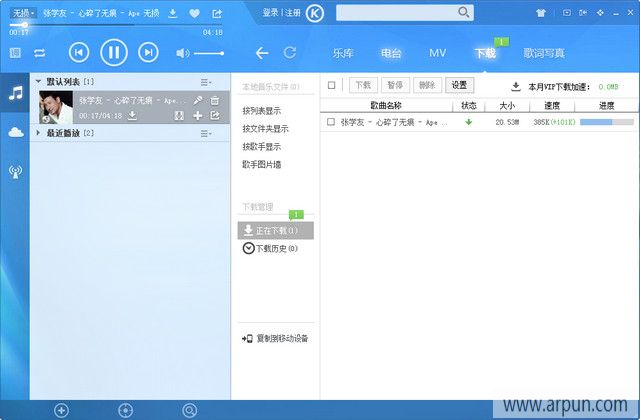This screenshot has height=420, width=640.
Task: Open 下载历史 list
Action: [x=270, y=249]
